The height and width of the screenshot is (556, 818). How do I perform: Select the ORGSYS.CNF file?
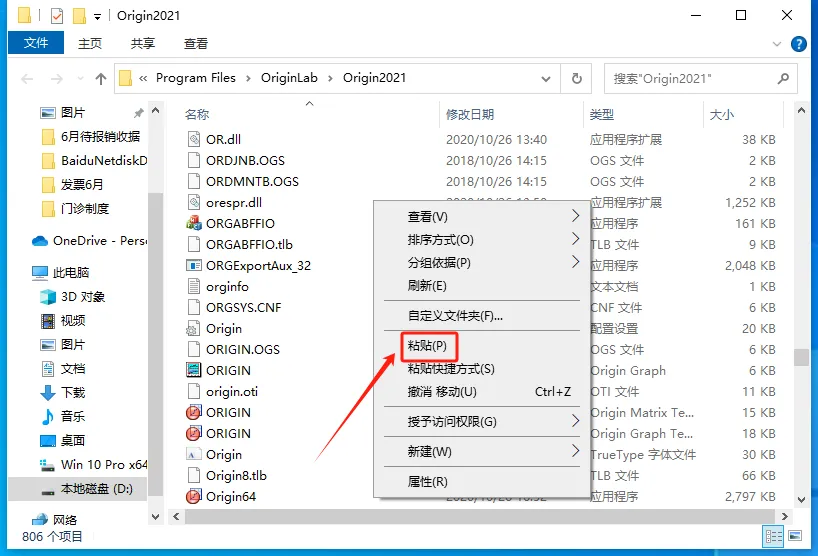(244, 308)
